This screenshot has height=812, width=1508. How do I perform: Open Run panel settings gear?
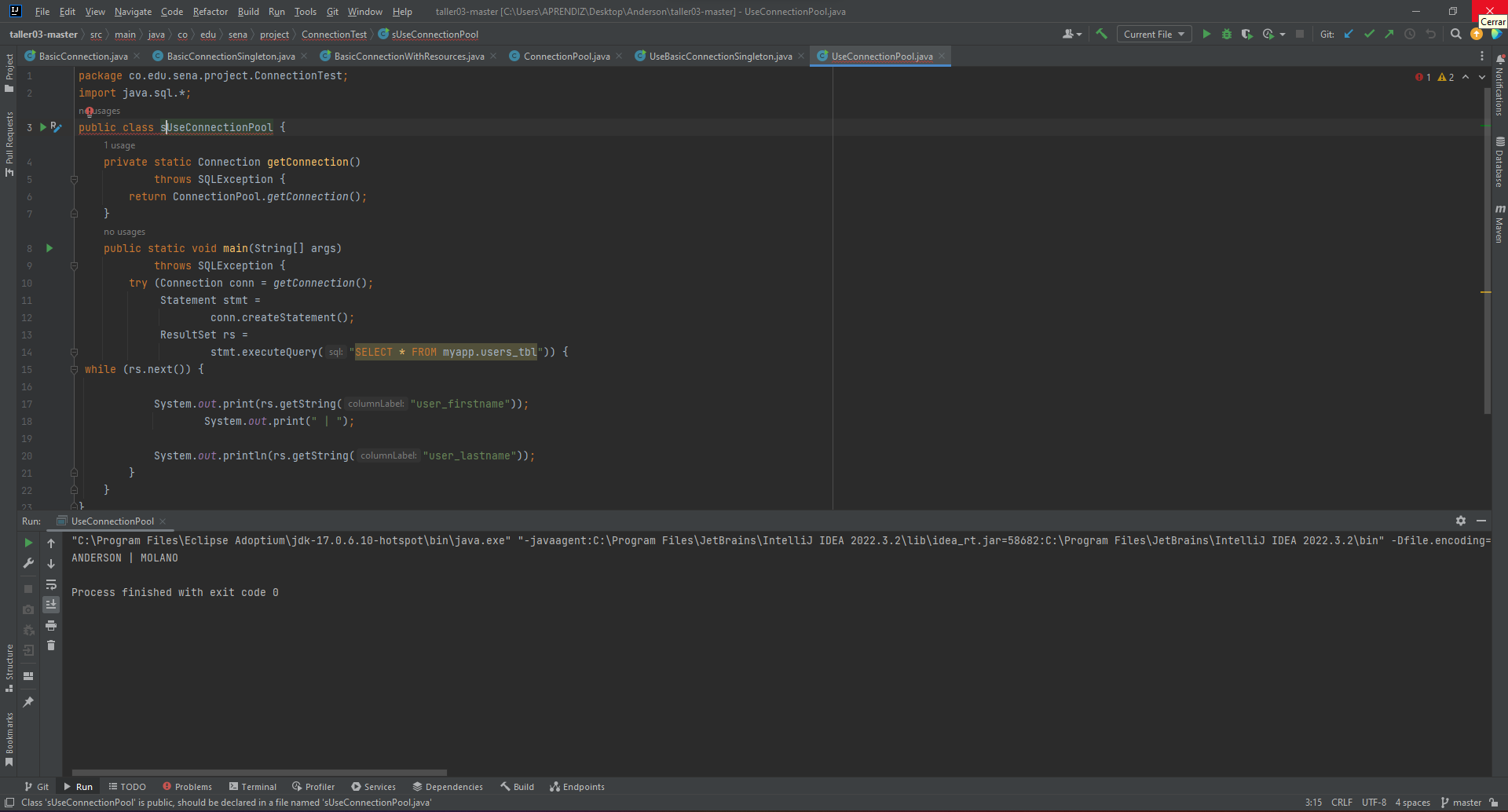point(1461,521)
